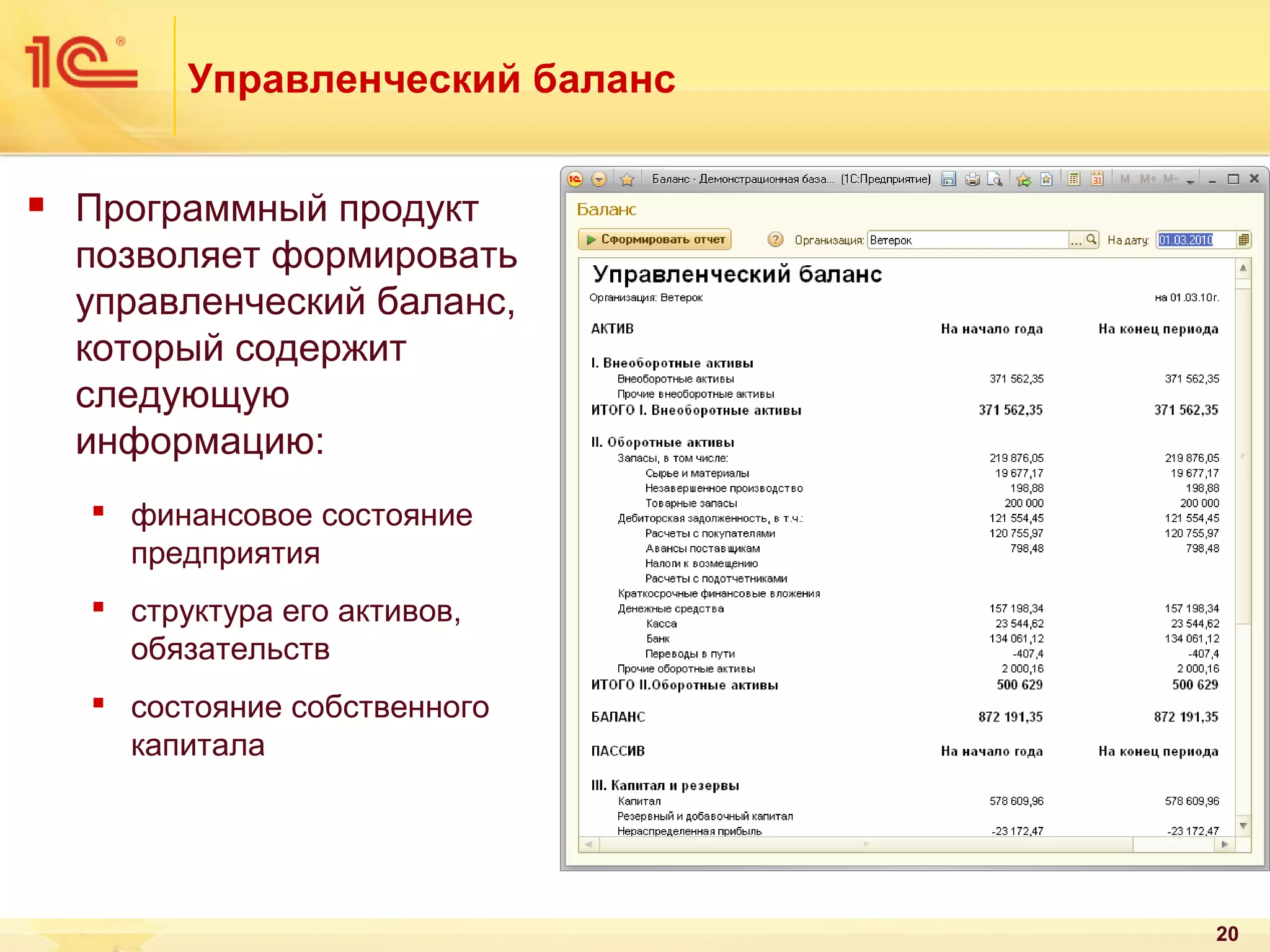Open the date picker calendar button
1270x952 pixels.
click(x=1243, y=240)
